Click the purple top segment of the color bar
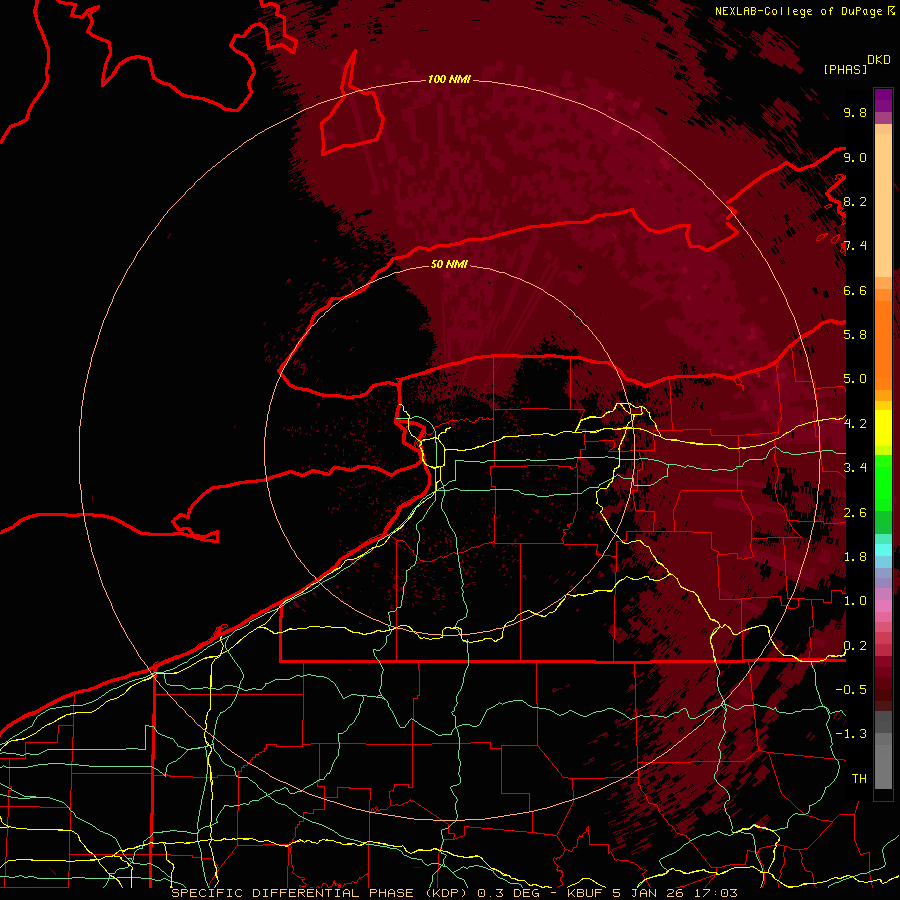This screenshot has width=900, height=900. point(883,100)
